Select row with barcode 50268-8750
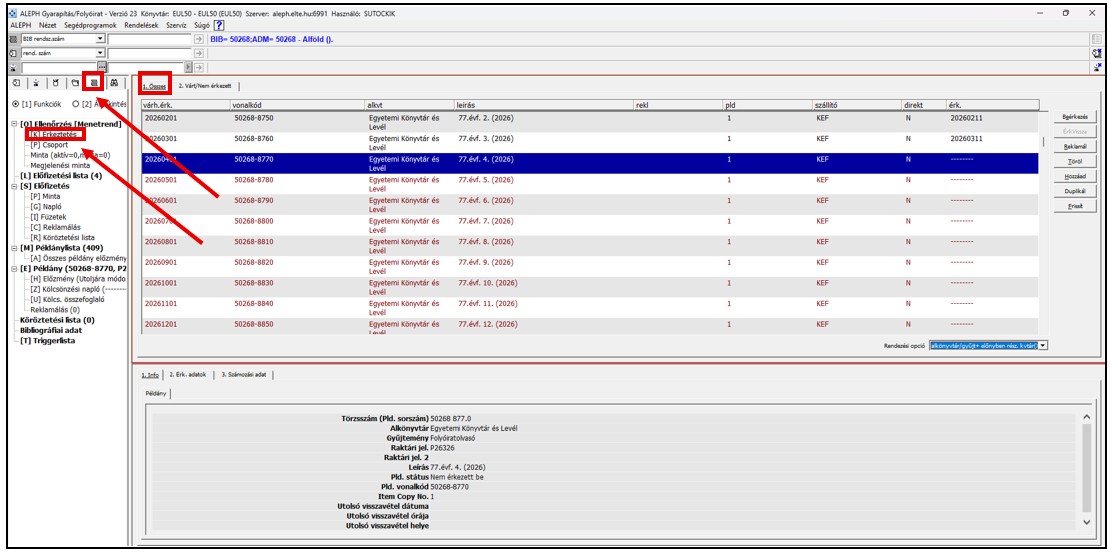 590,121
